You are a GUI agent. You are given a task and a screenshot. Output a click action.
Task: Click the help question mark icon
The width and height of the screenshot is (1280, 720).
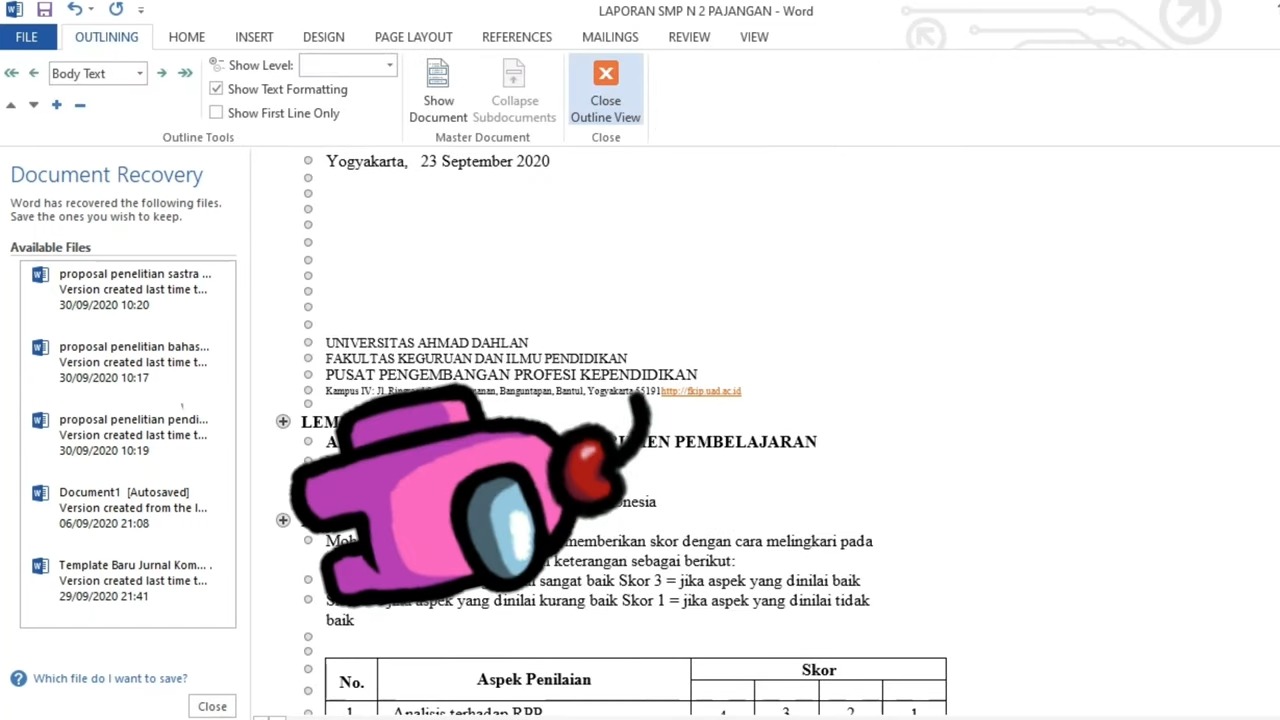(x=18, y=678)
